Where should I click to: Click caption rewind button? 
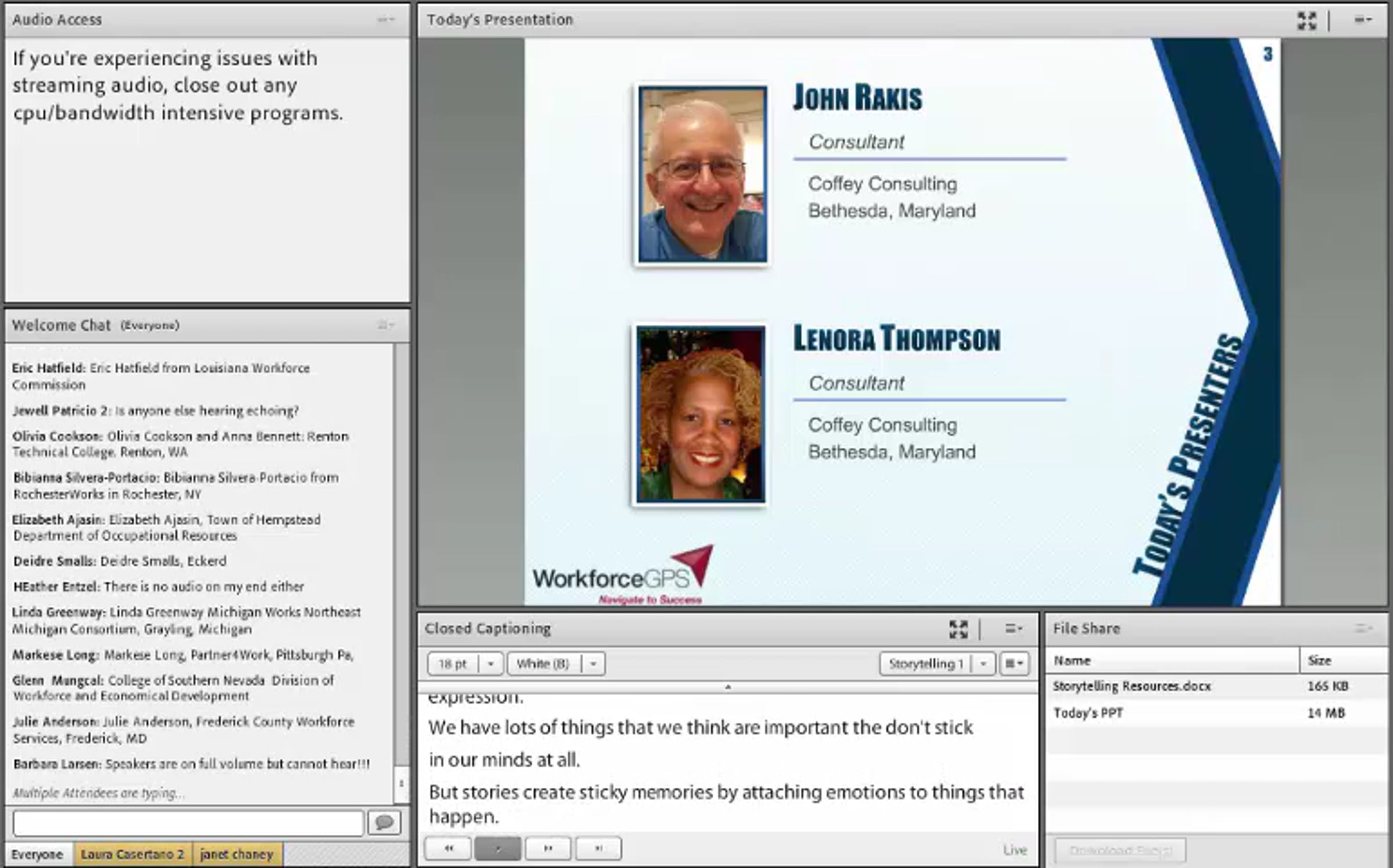click(448, 848)
